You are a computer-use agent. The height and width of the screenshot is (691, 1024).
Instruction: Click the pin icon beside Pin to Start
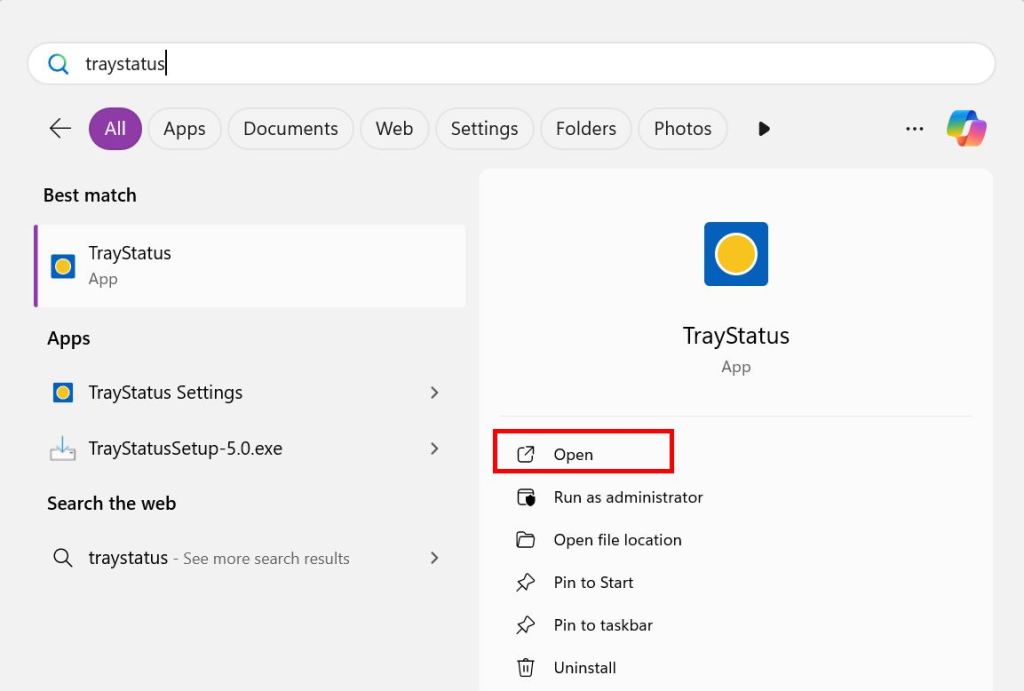[x=526, y=583]
